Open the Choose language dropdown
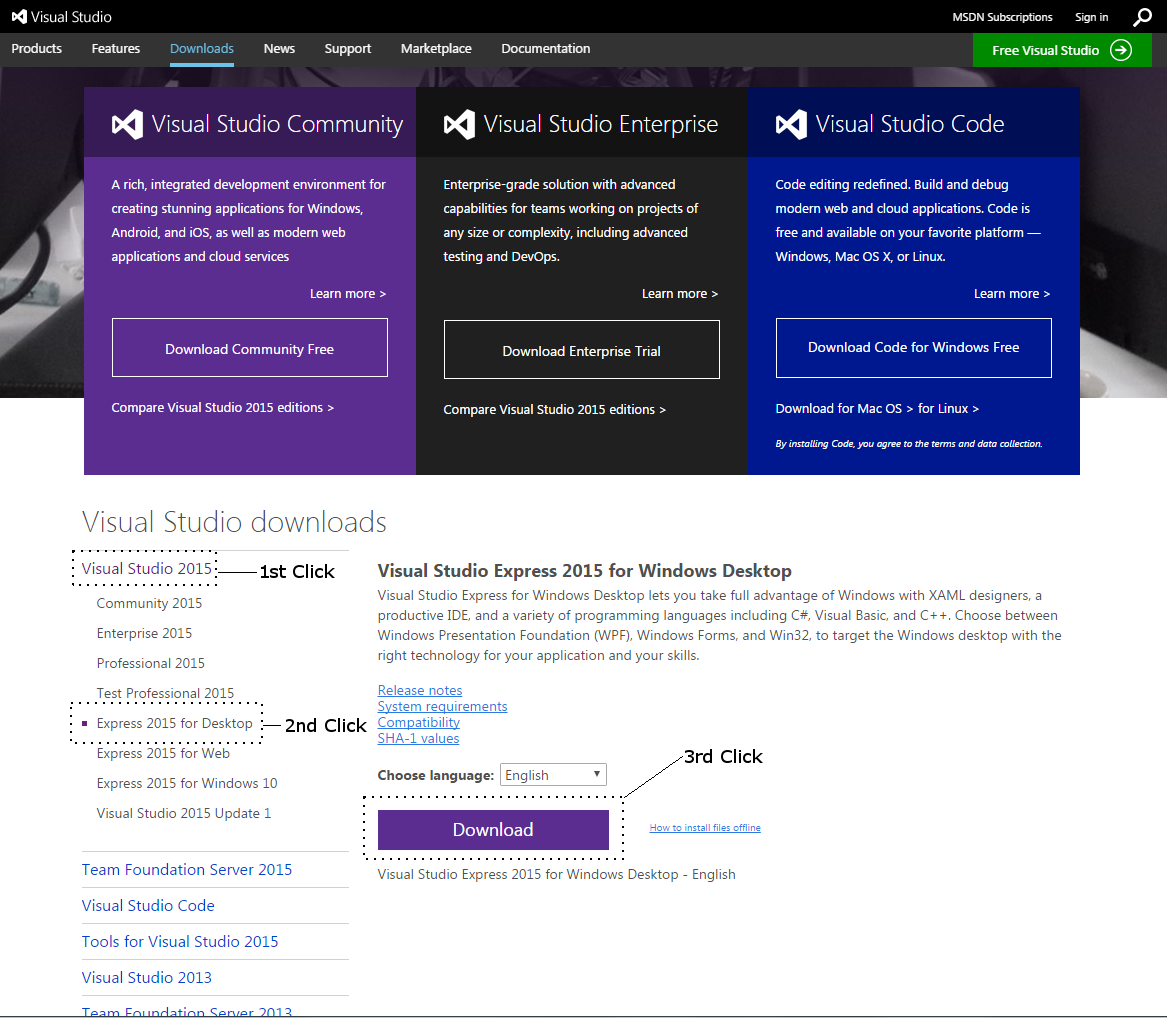This screenshot has height=1018, width=1167. [553, 775]
